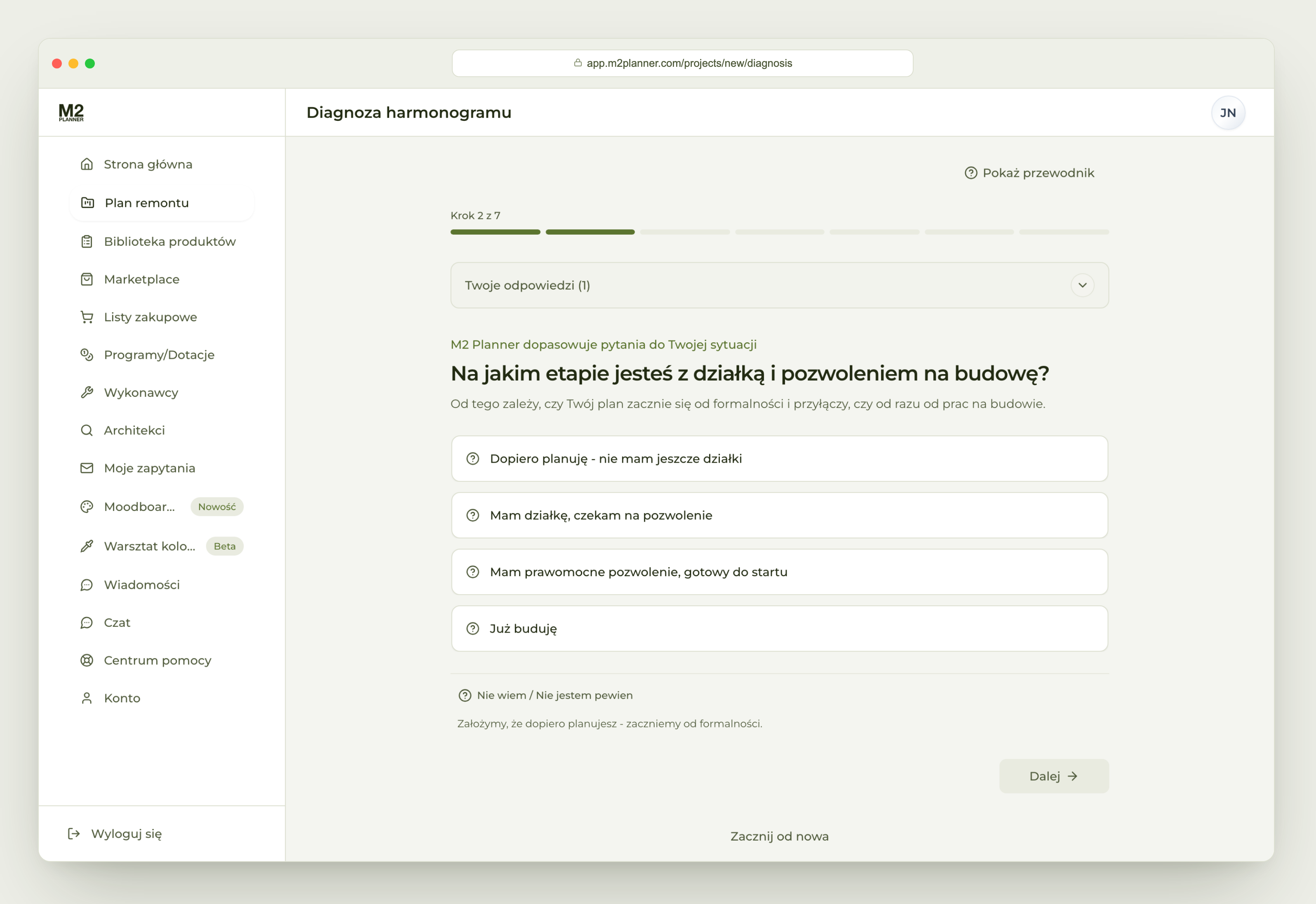Screen dimensions: 1316x904
Task: Click the Wiadomości chat bubble icon
Action: [x=87, y=584]
